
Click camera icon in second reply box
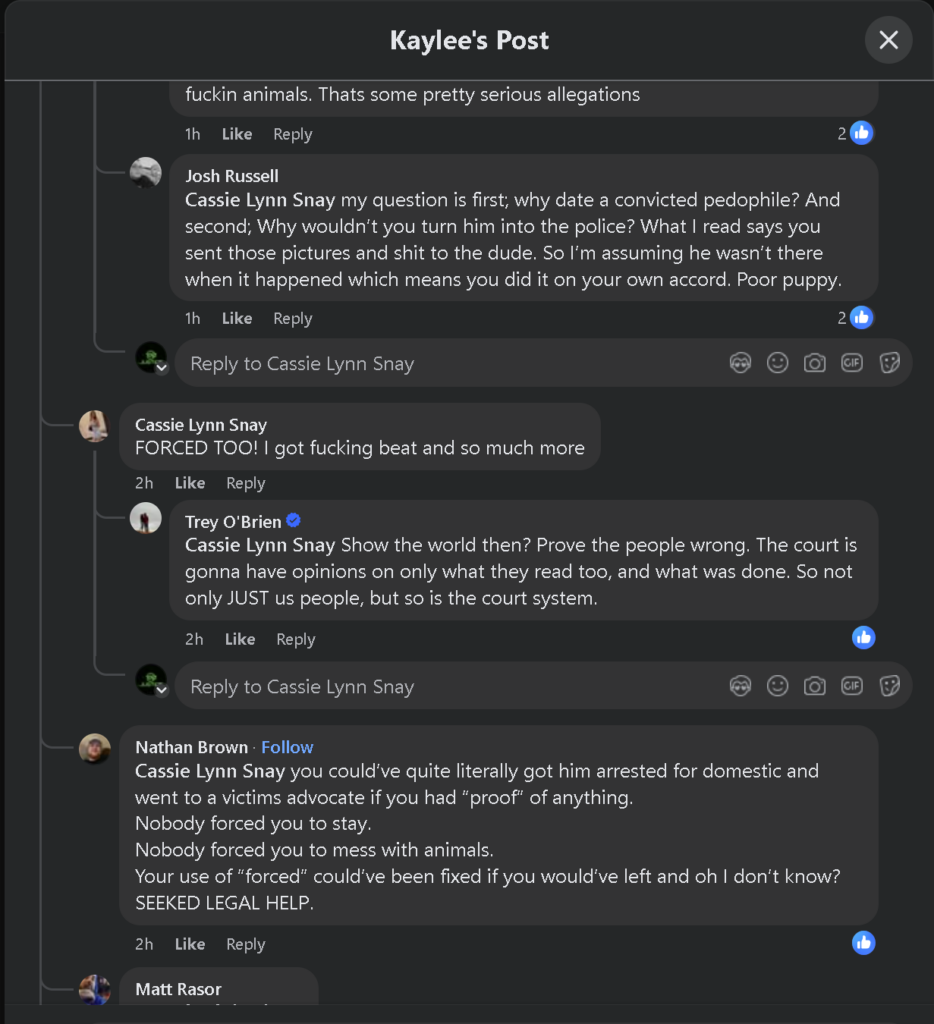pos(815,686)
